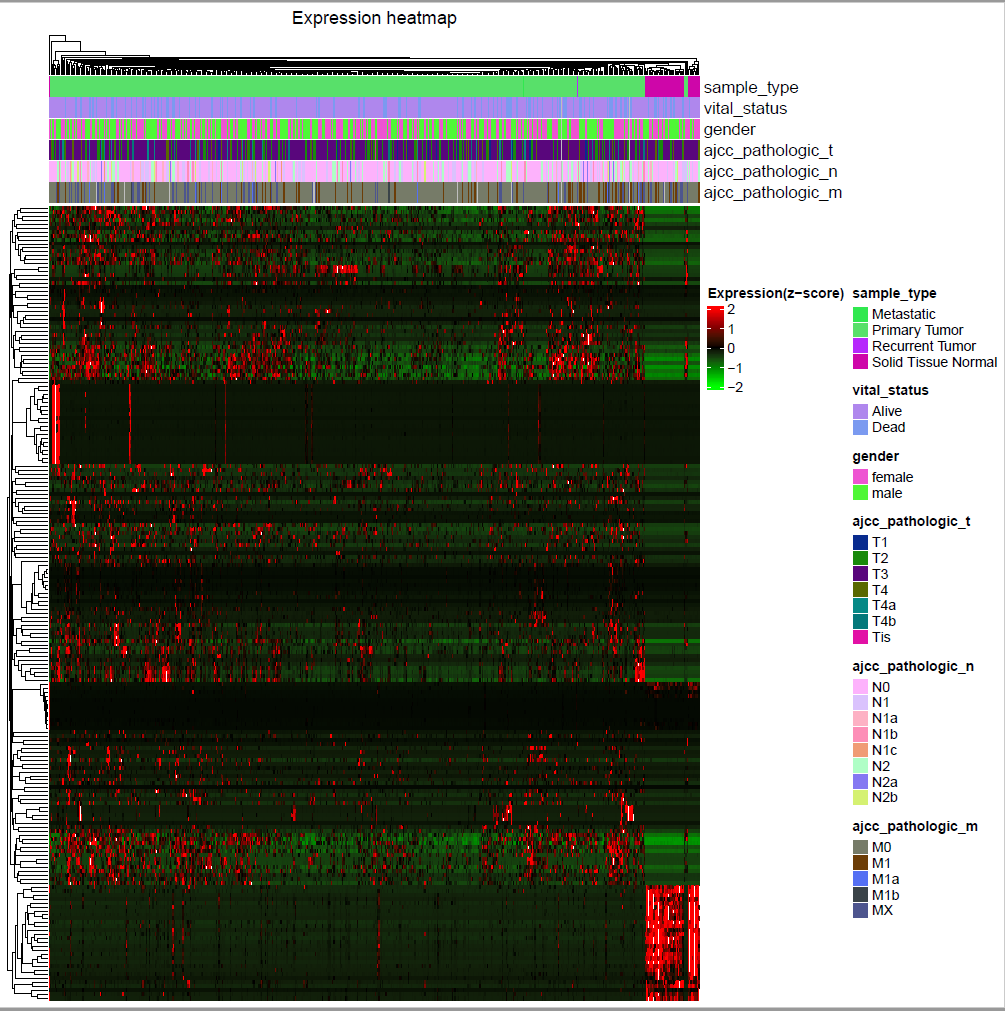Click the Dead legend swatch
Viewport: 1005px width, 1011px height.
click(x=860, y=427)
